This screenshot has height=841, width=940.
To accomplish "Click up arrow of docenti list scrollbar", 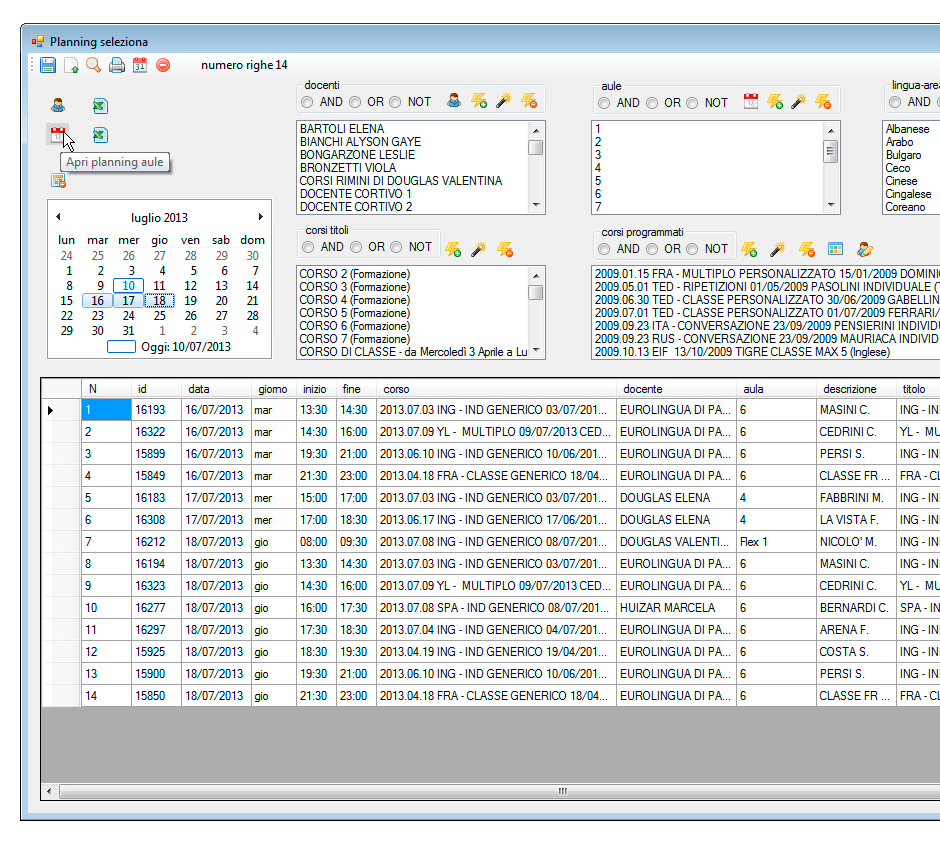I will [x=536, y=130].
